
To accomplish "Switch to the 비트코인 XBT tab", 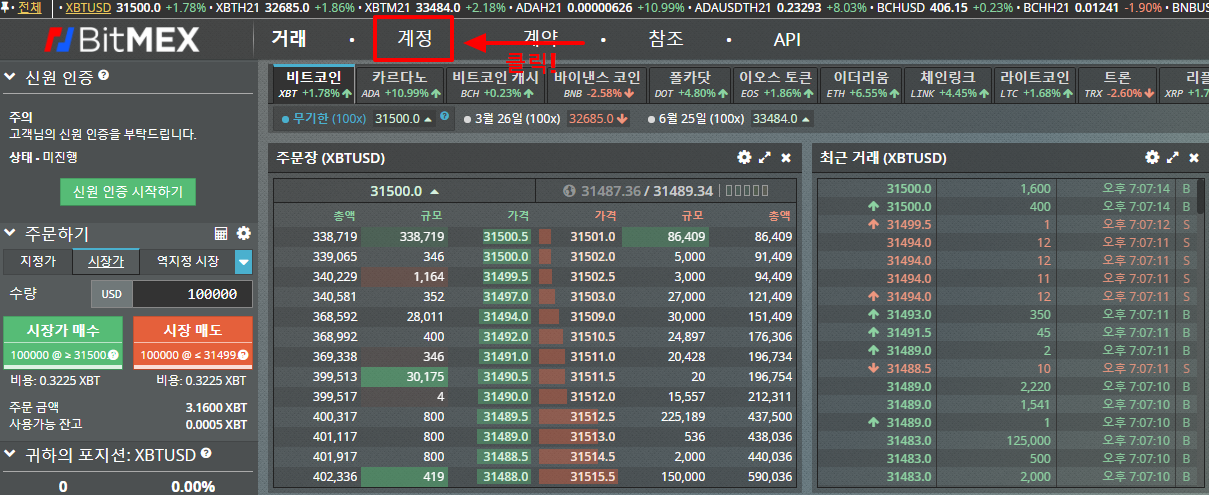I will pyautogui.click(x=315, y=84).
